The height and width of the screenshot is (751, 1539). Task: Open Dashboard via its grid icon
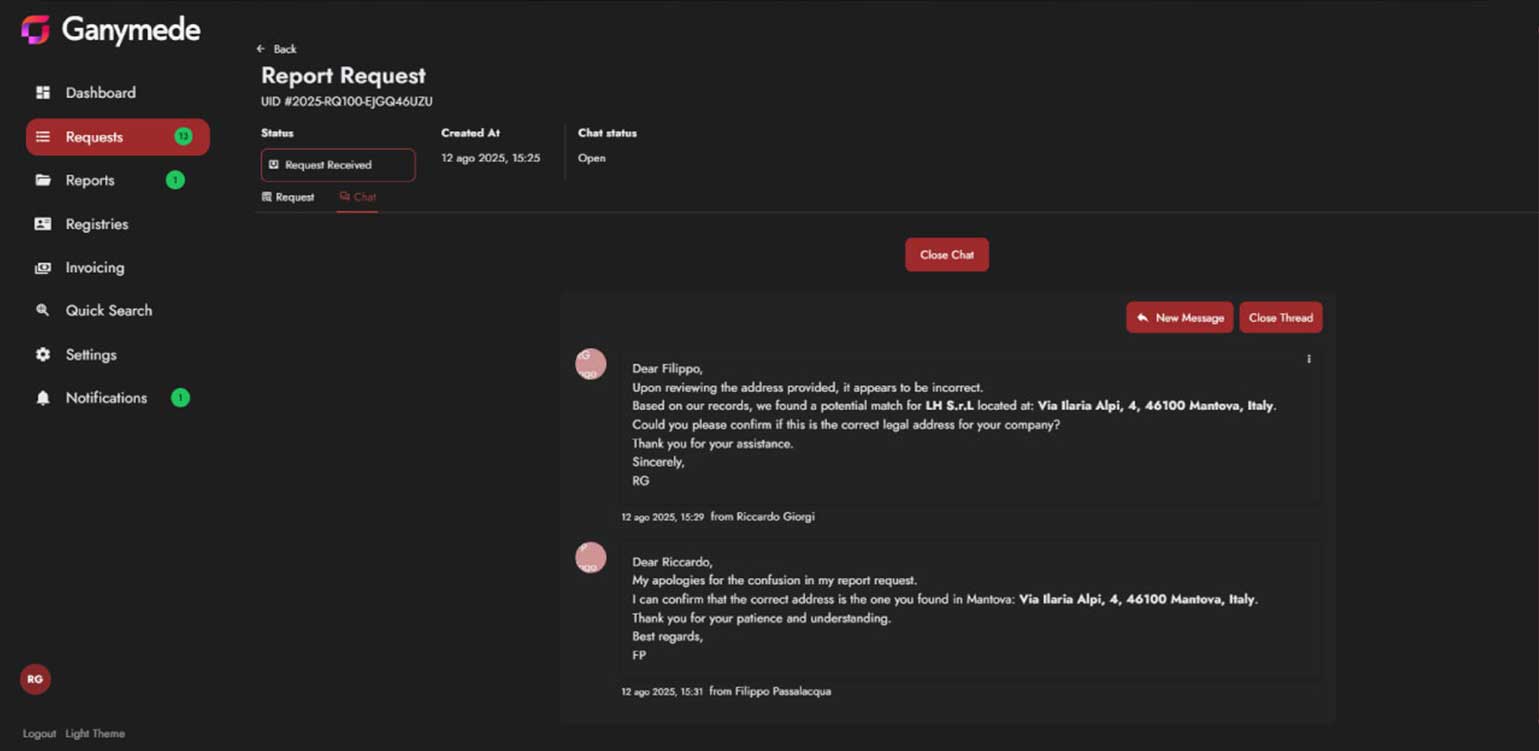[43, 93]
